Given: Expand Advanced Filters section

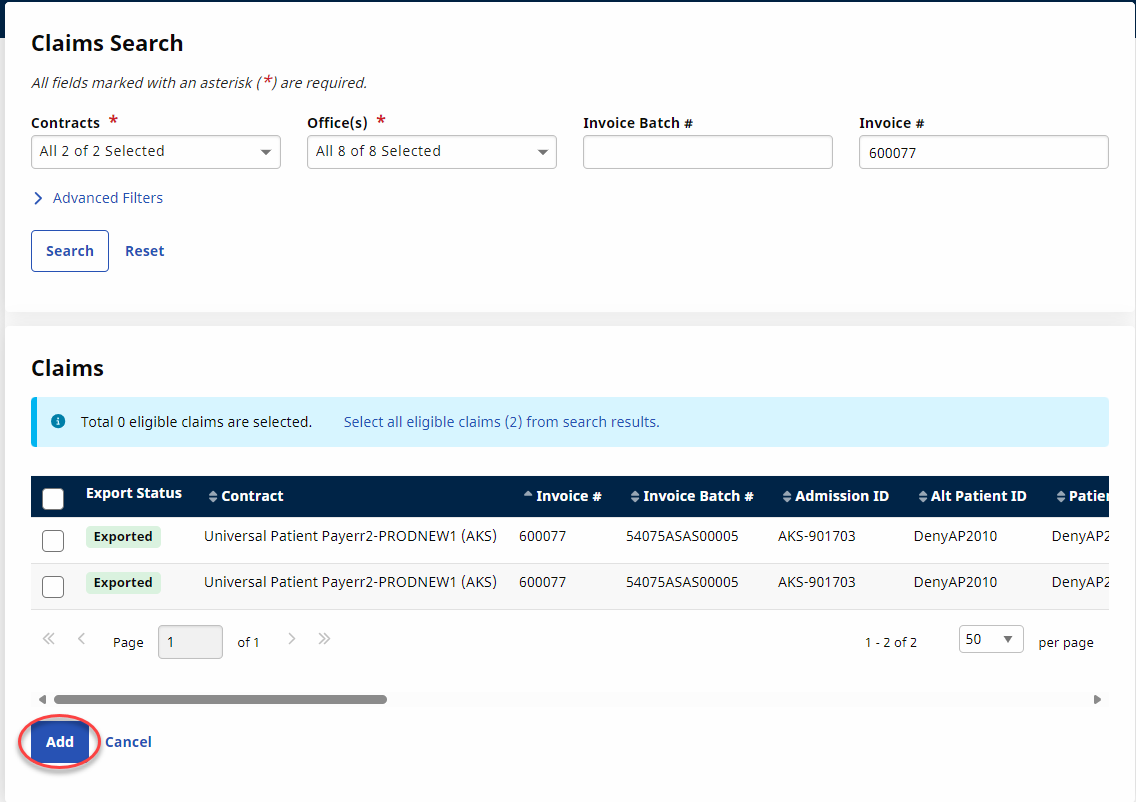Looking at the screenshot, I should click(x=97, y=198).
